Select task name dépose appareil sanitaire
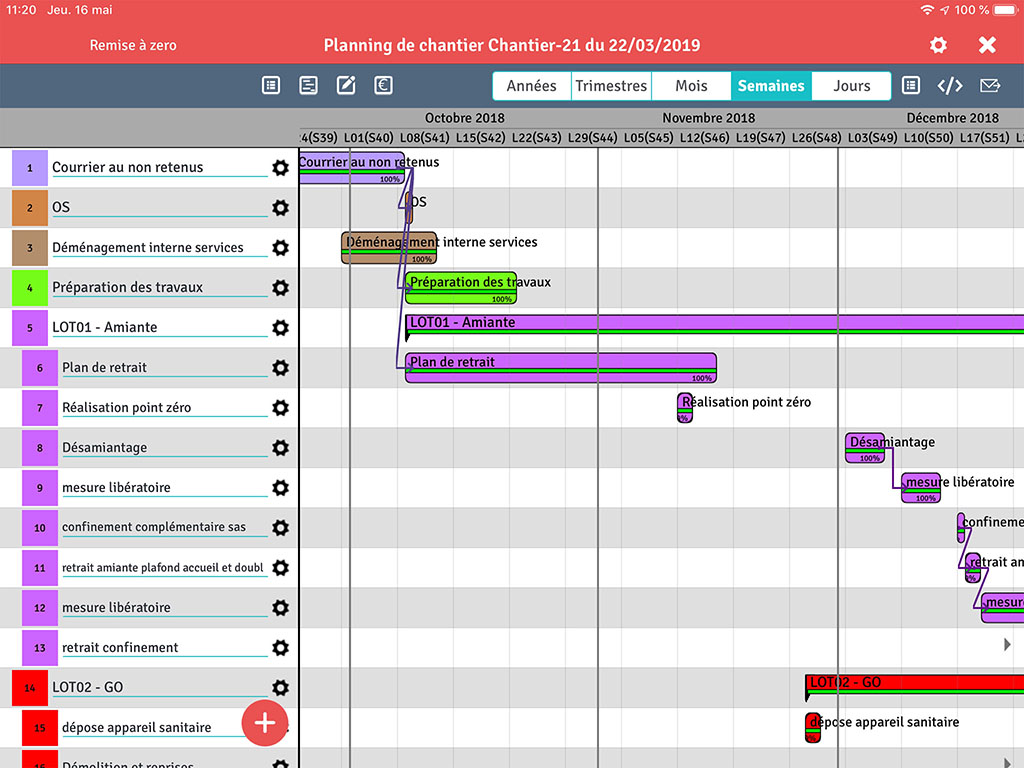 pyautogui.click(x=136, y=728)
